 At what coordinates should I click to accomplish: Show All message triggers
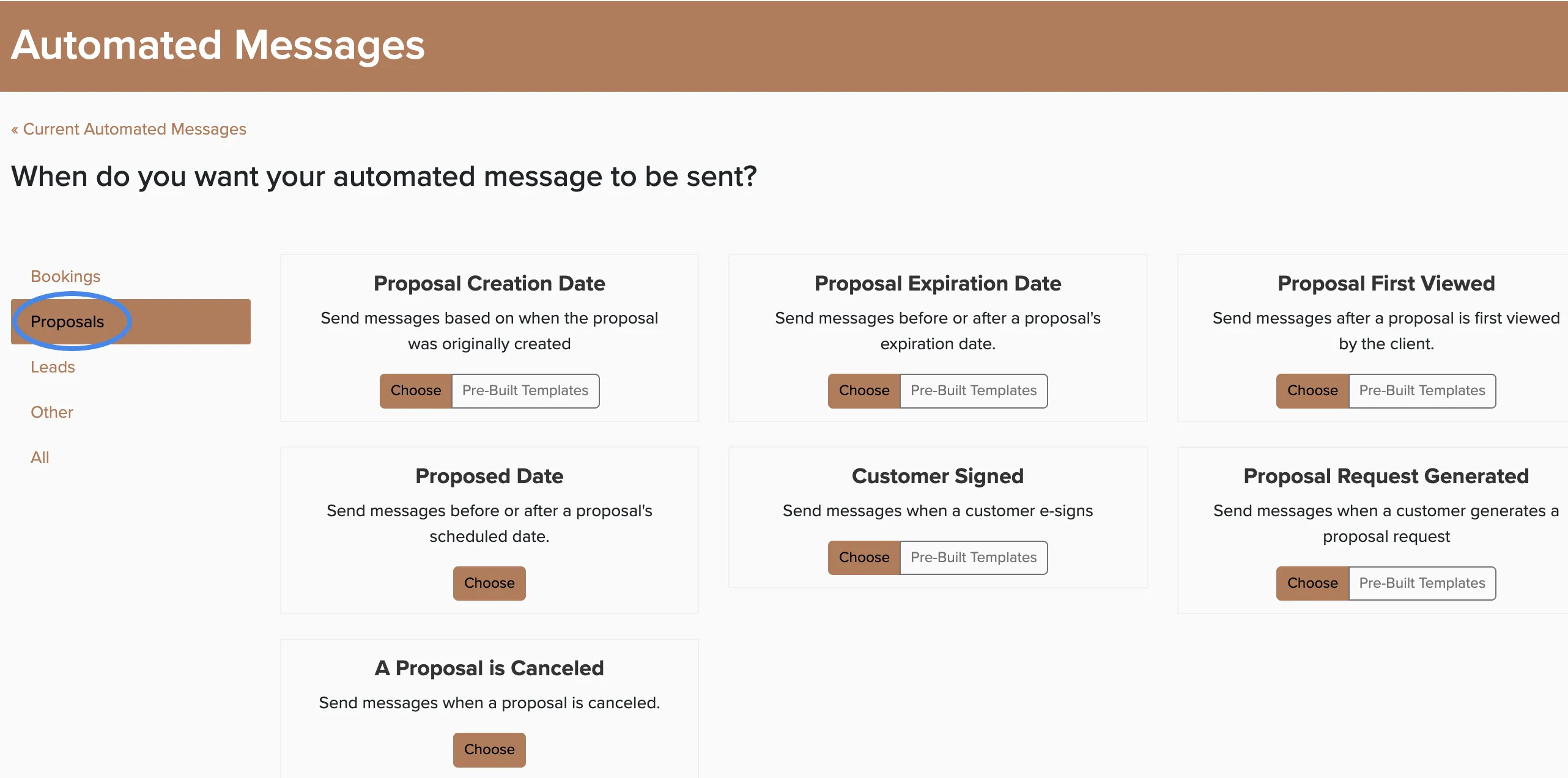40,458
